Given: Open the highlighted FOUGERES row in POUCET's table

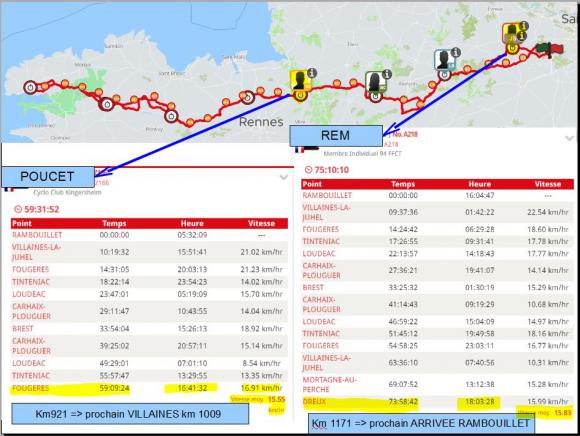Looking at the screenshot, I should click(x=149, y=388).
